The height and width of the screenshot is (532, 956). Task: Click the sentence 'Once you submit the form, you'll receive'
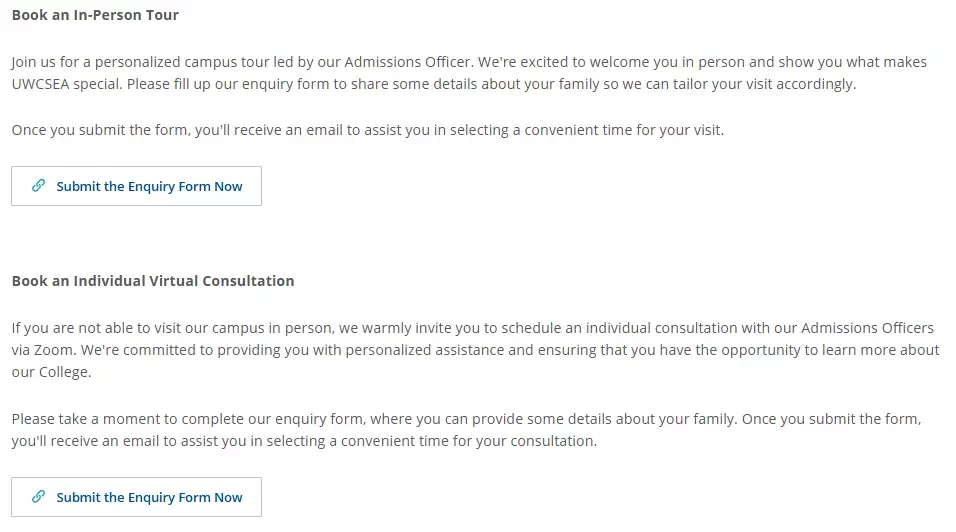(368, 130)
